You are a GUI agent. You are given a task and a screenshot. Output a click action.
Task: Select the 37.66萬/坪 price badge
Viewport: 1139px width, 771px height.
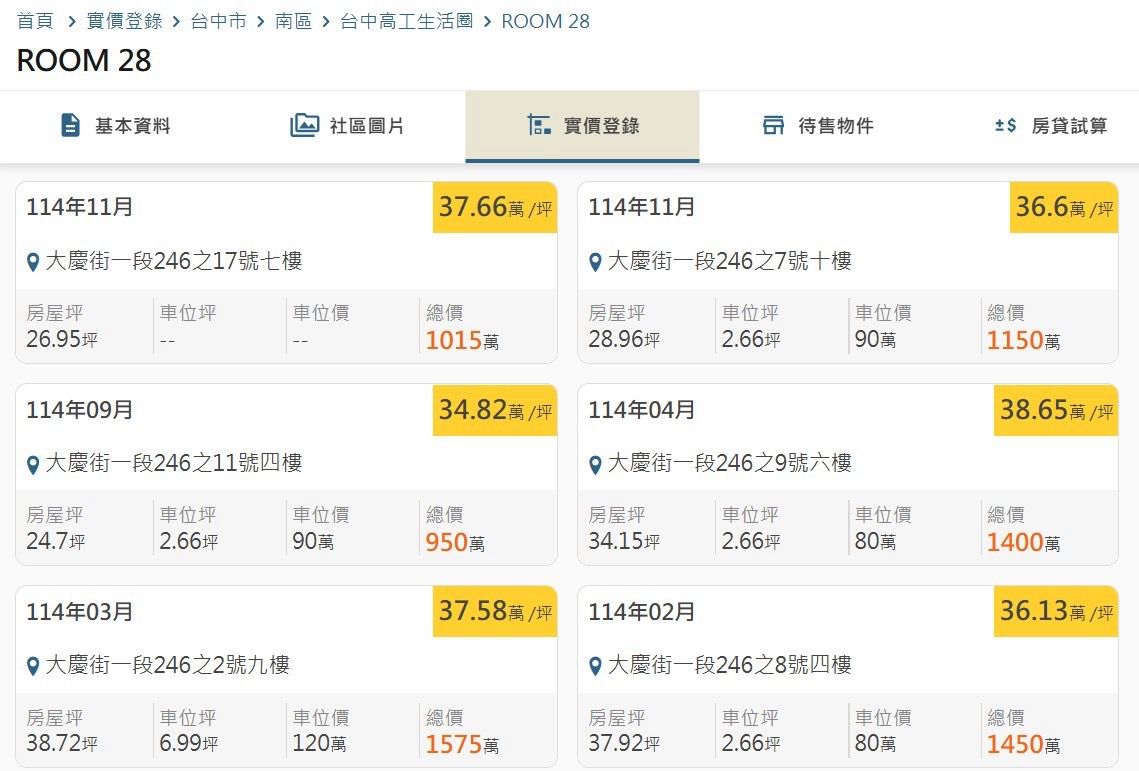click(x=494, y=208)
